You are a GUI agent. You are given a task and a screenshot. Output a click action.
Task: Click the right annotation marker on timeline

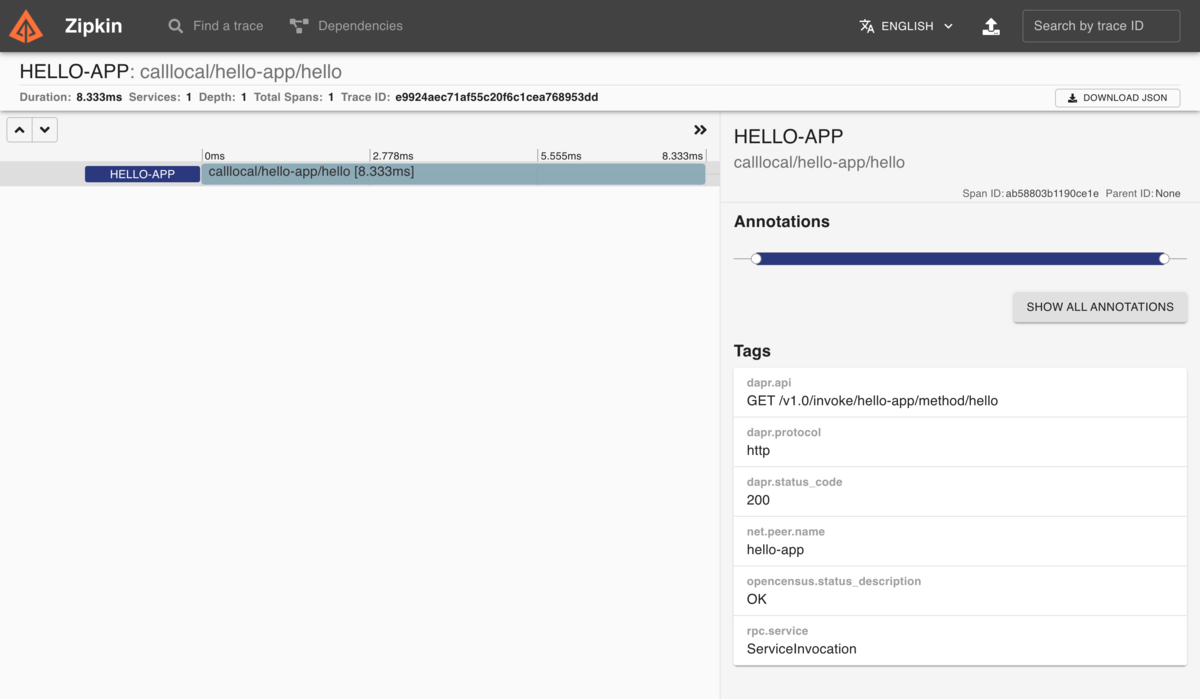point(1164,259)
